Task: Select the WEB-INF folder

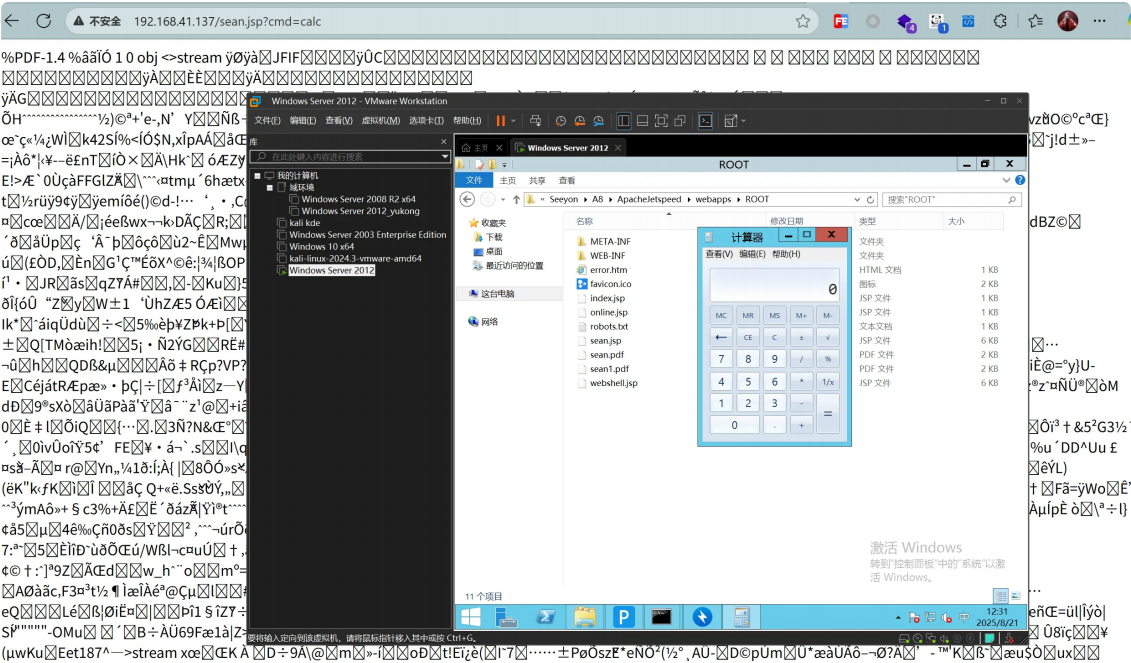Action: pos(607,255)
